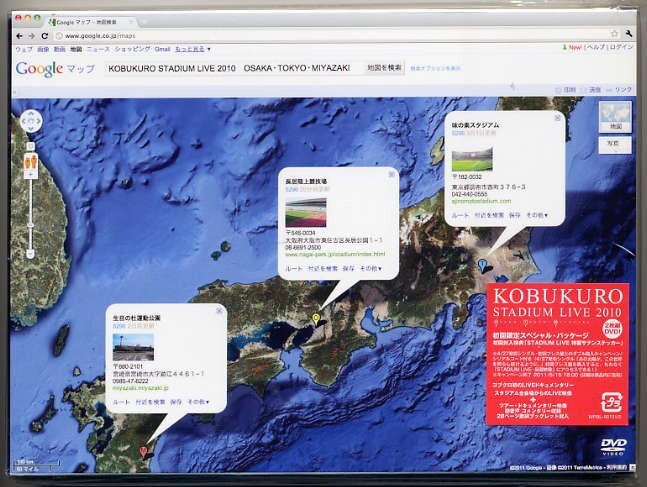Click ルート in the 味の素スタジアム bubble

point(460,215)
